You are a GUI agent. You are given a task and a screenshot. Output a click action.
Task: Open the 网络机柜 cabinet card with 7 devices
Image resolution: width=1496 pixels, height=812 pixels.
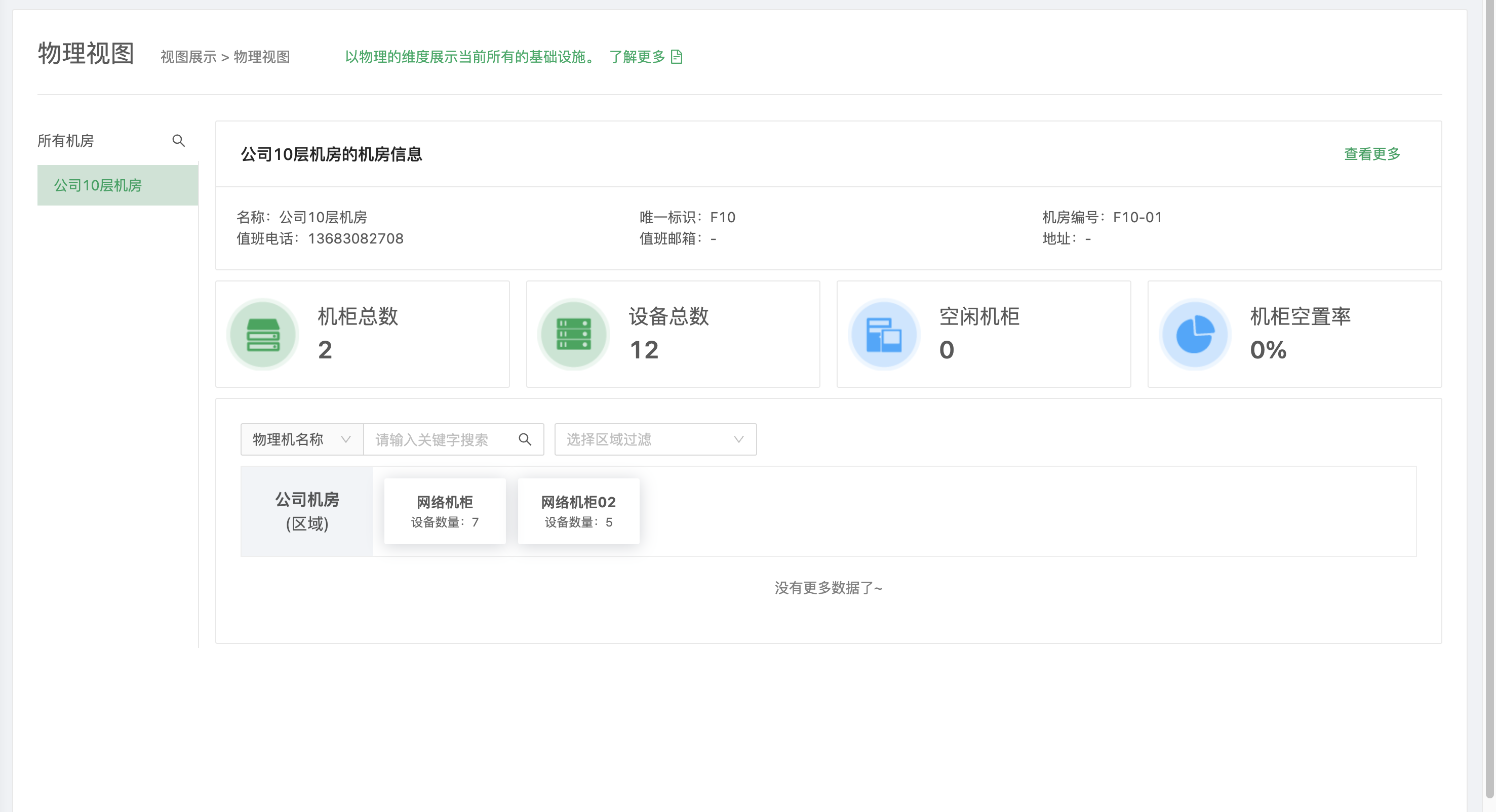445,511
